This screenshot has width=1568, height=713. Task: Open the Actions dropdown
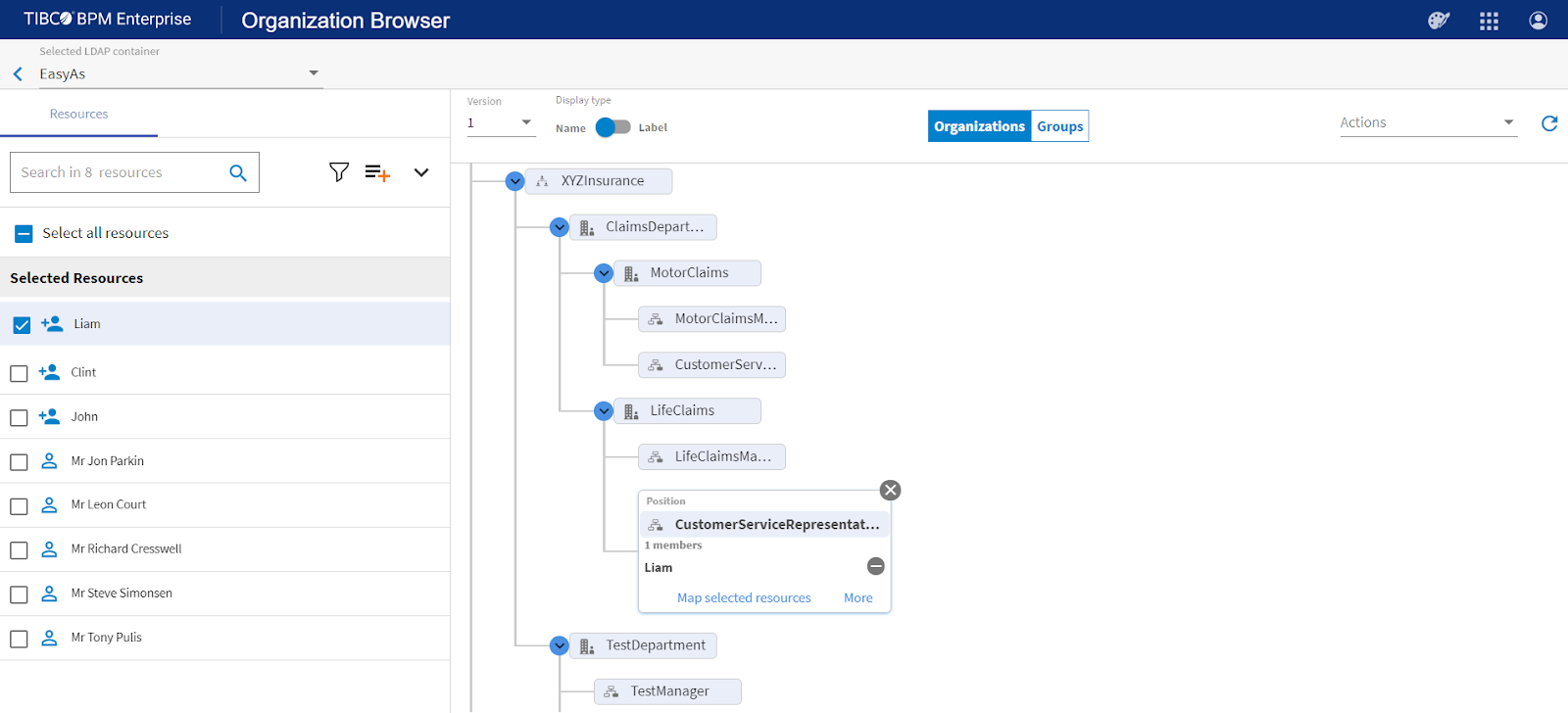tap(1427, 123)
